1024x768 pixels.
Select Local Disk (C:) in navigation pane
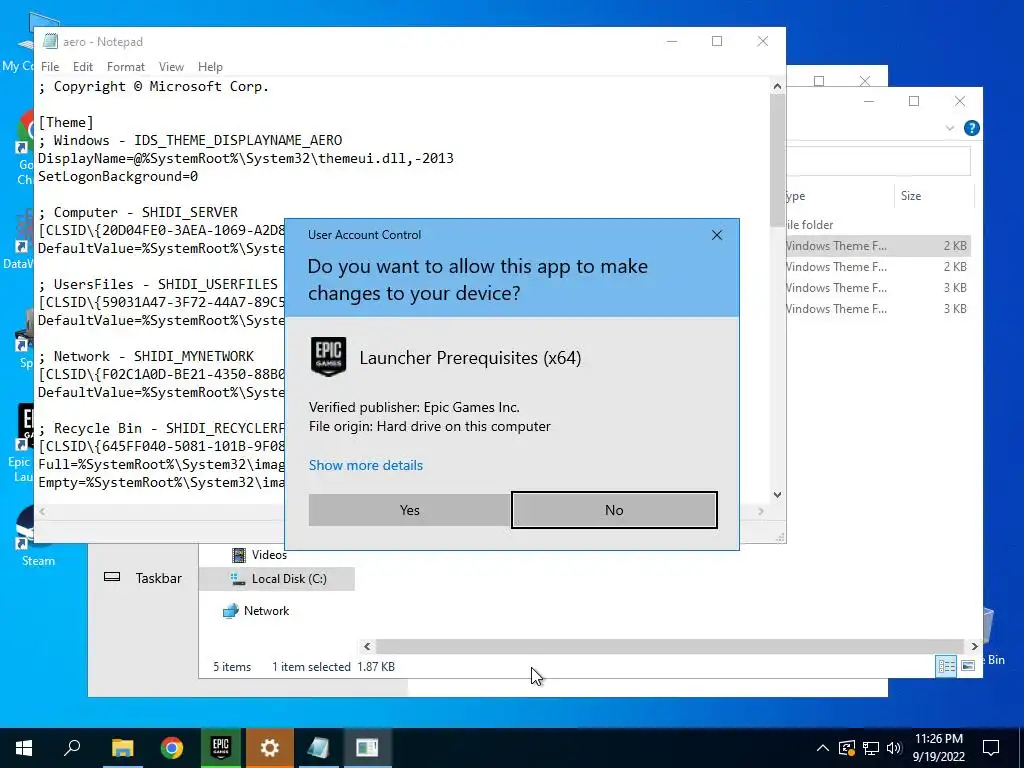coord(277,579)
